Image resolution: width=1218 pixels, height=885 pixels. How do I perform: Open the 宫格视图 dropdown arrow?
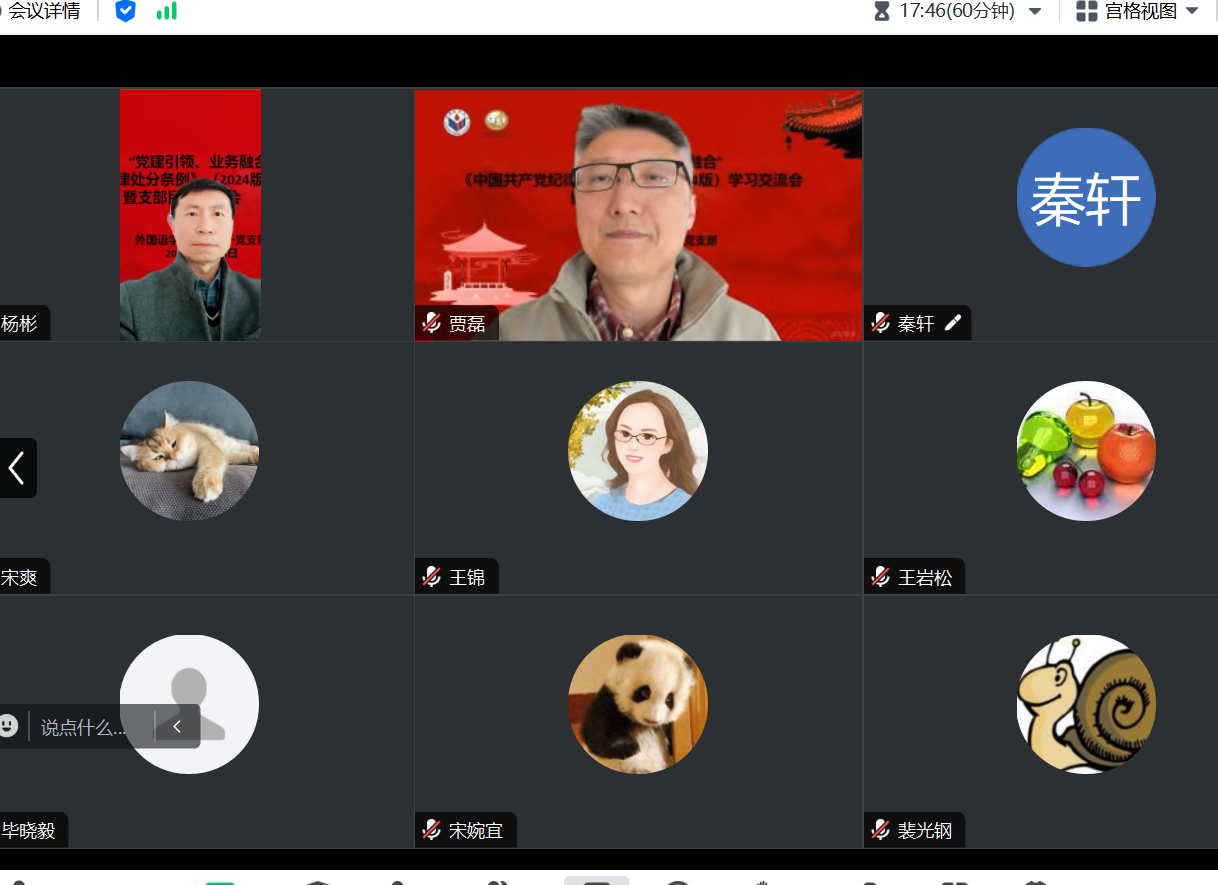coord(1192,12)
